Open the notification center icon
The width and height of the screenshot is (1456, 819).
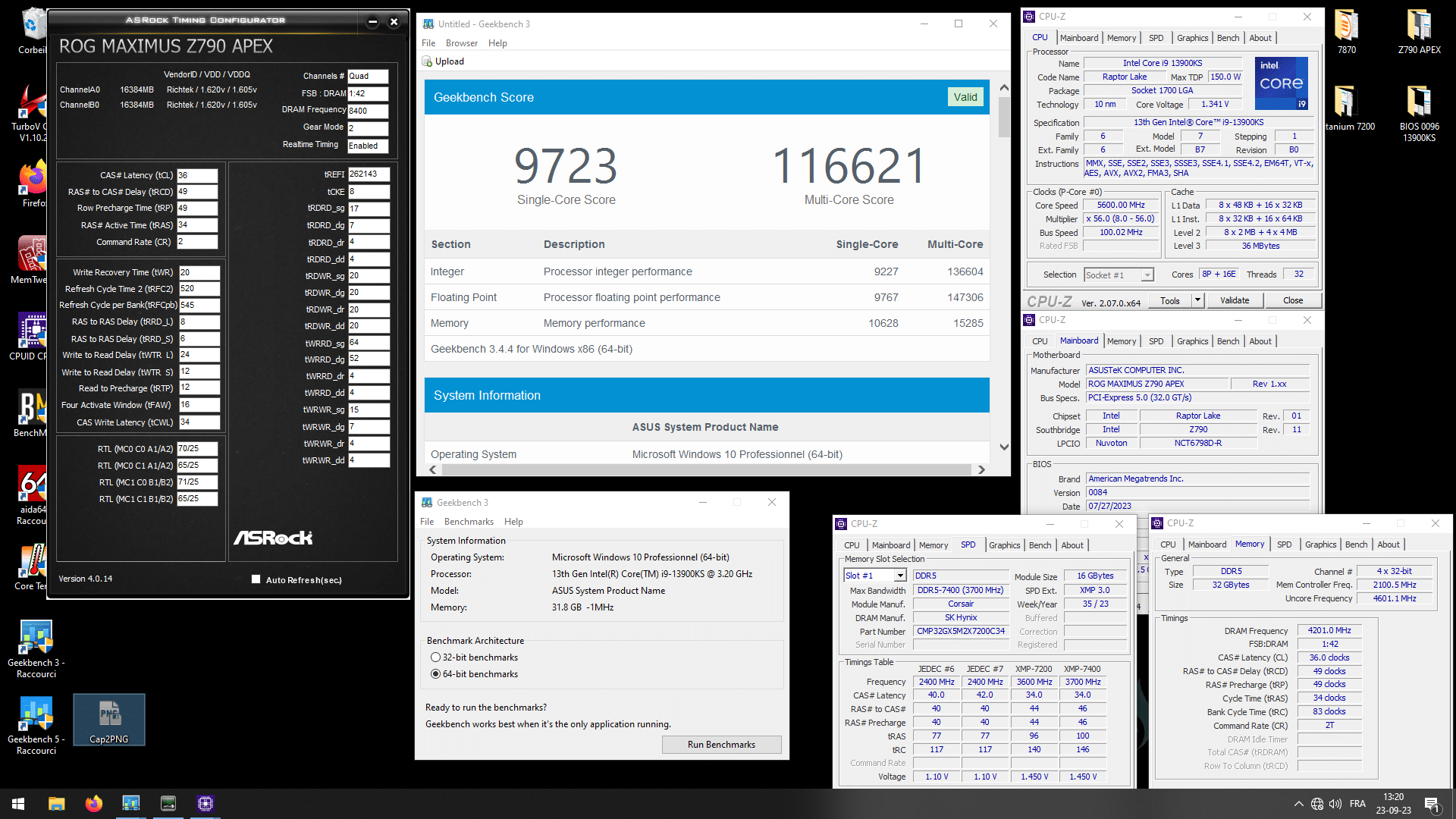click(x=1432, y=804)
